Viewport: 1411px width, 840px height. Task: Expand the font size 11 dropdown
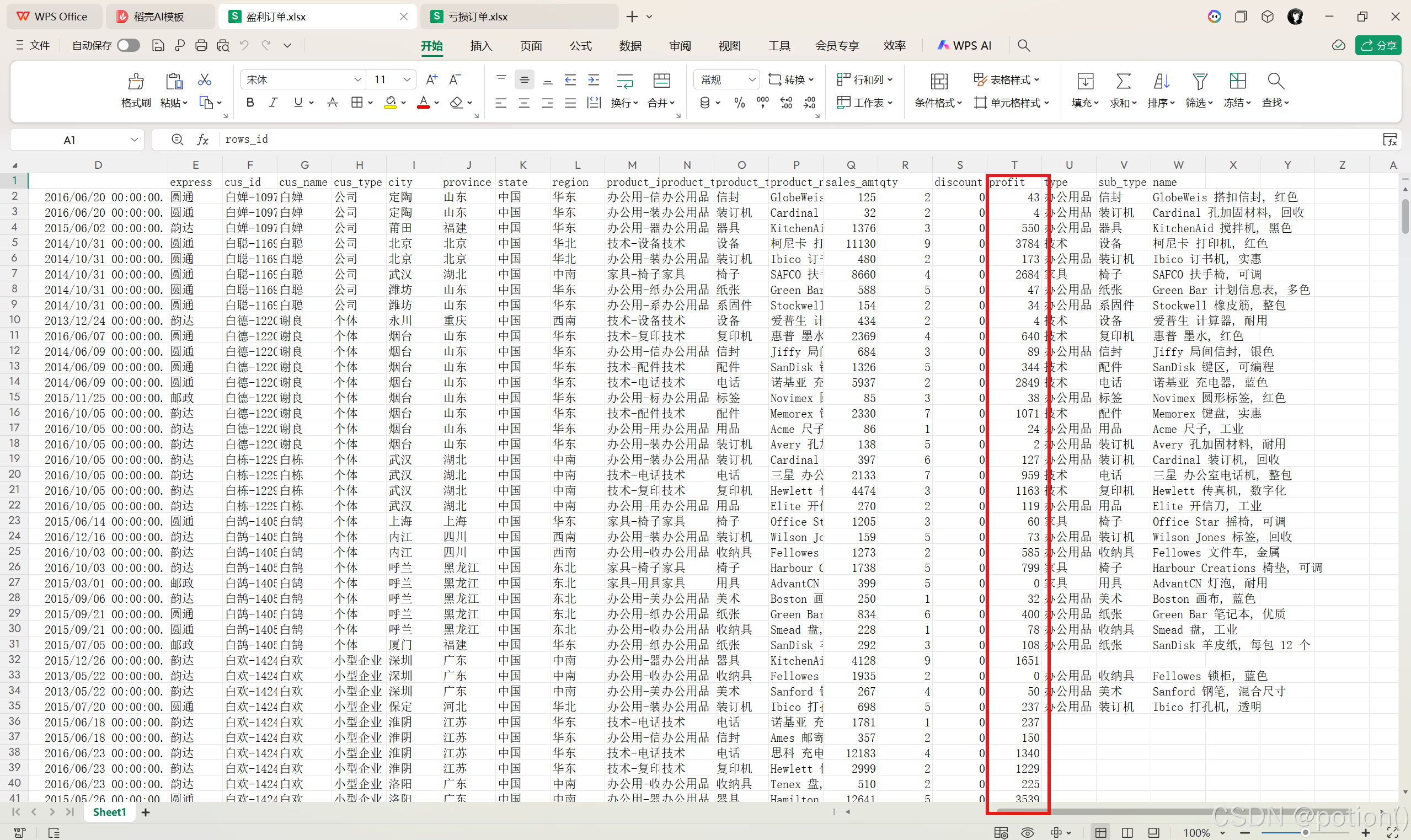[x=407, y=80]
